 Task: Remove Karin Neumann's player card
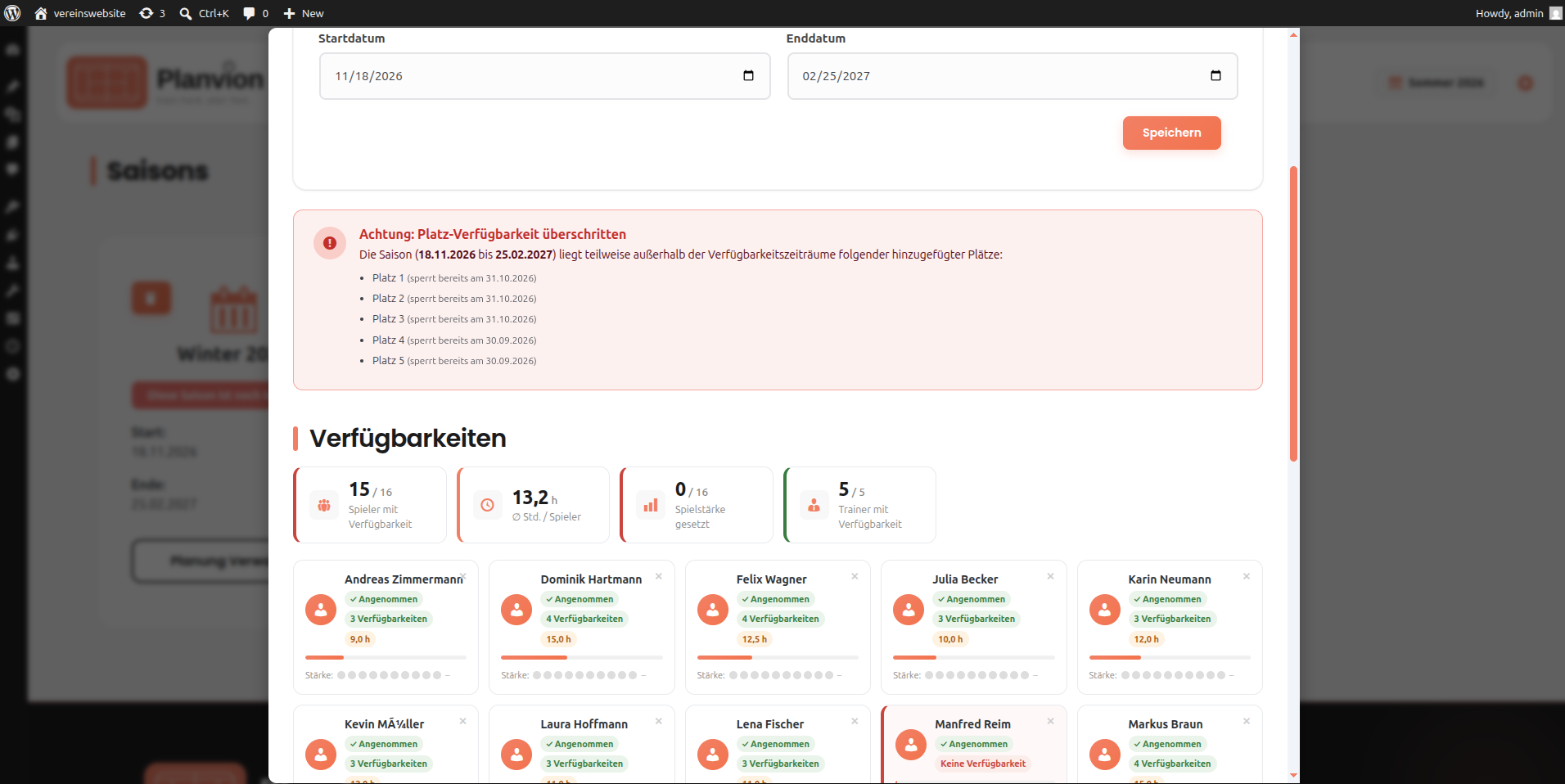click(x=1247, y=576)
